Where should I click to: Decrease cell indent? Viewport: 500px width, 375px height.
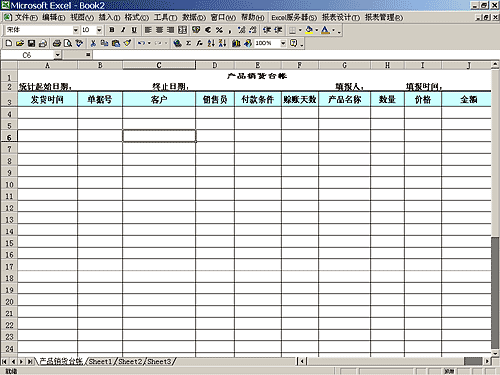point(267,30)
